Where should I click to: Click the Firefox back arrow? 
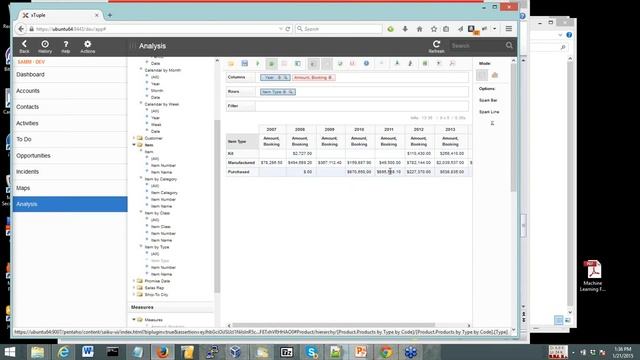(x=21, y=29)
